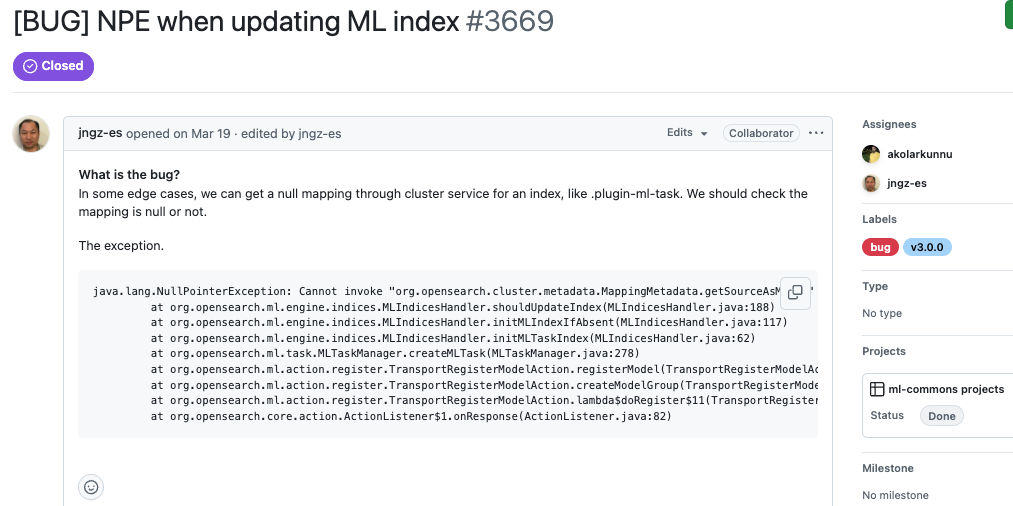
Task: Click the Collaborator badge
Action: tap(761, 133)
